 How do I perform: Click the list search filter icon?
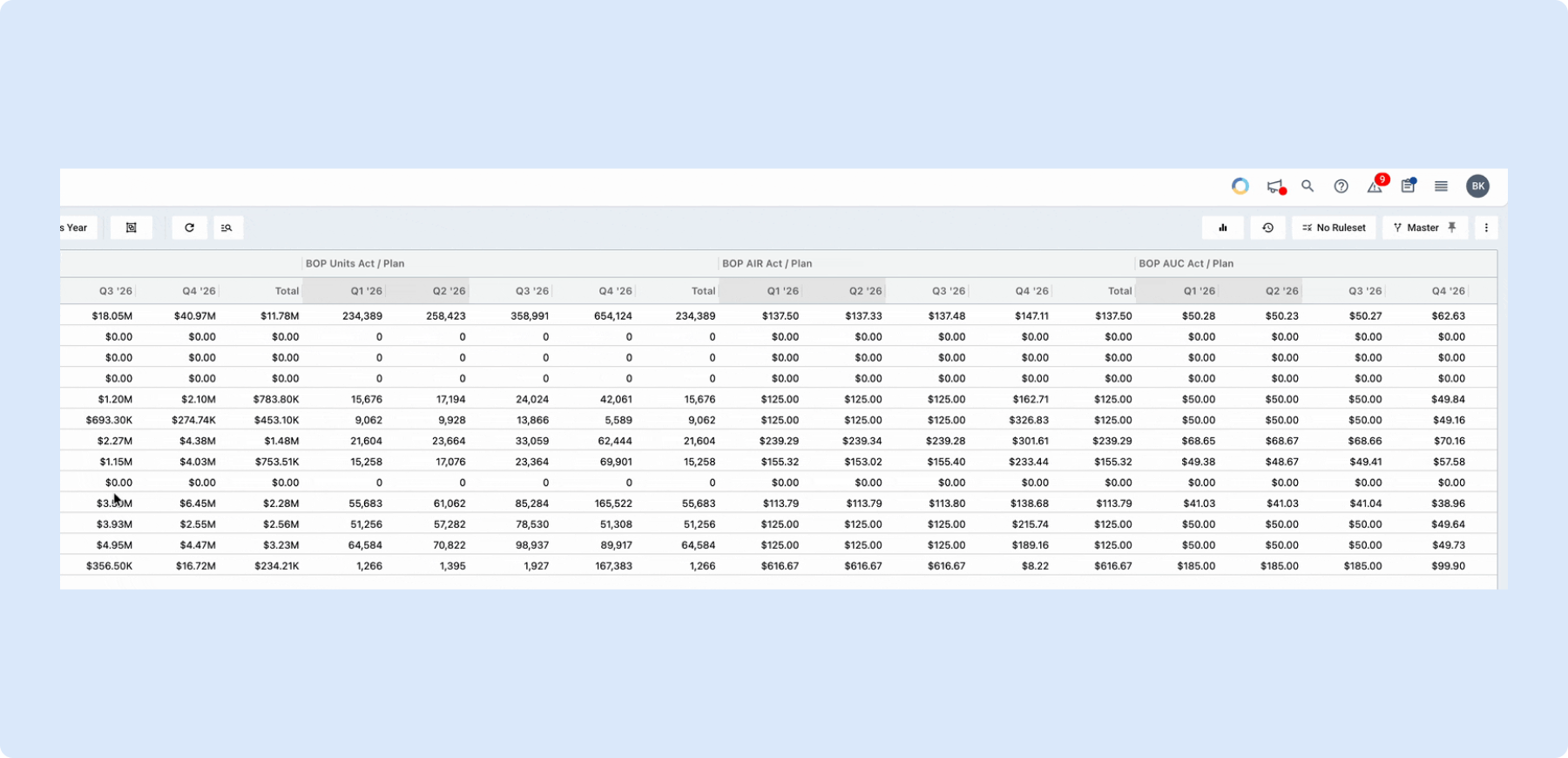(226, 227)
